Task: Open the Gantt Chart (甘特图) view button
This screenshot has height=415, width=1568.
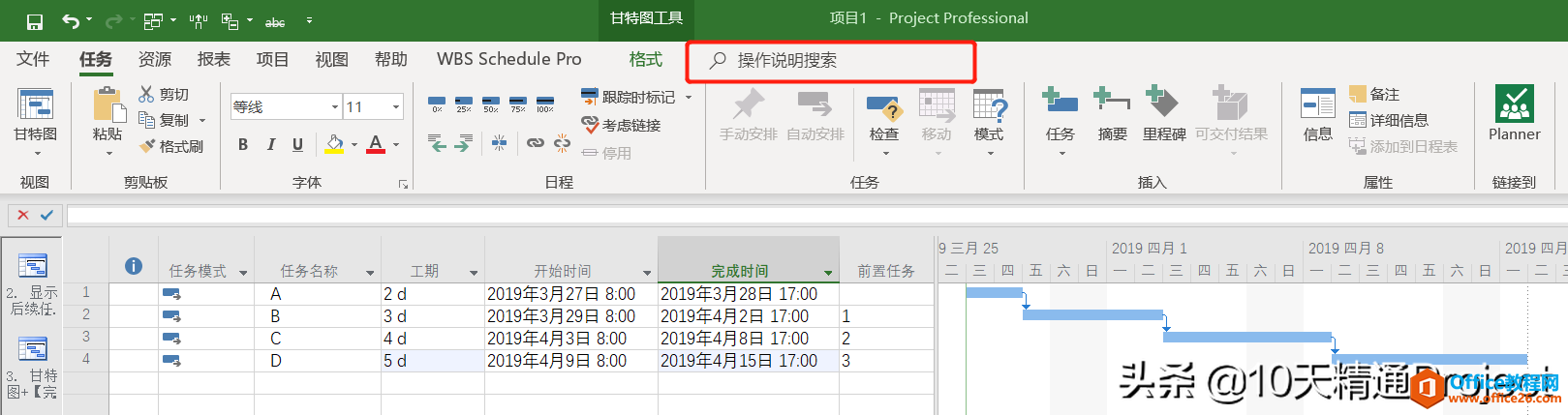Action: [x=36, y=121]
